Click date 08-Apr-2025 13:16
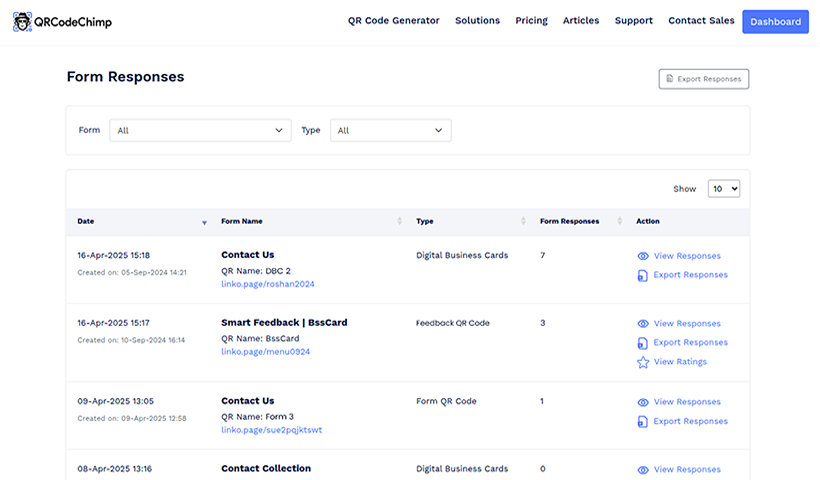Image resolution: width=820 pixels, height=480 pixels. click(115, 468)
